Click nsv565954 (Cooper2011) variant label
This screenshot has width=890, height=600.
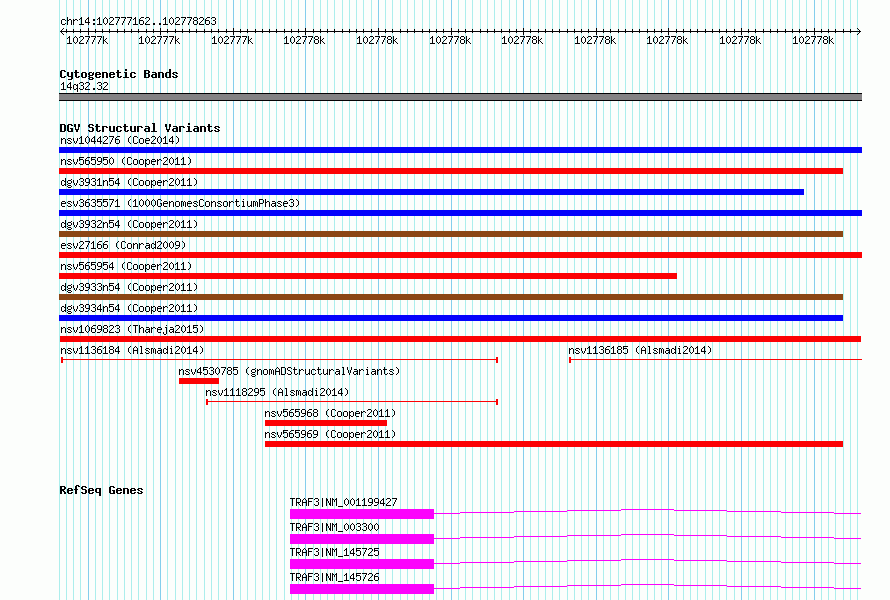(x=126, y=266)
